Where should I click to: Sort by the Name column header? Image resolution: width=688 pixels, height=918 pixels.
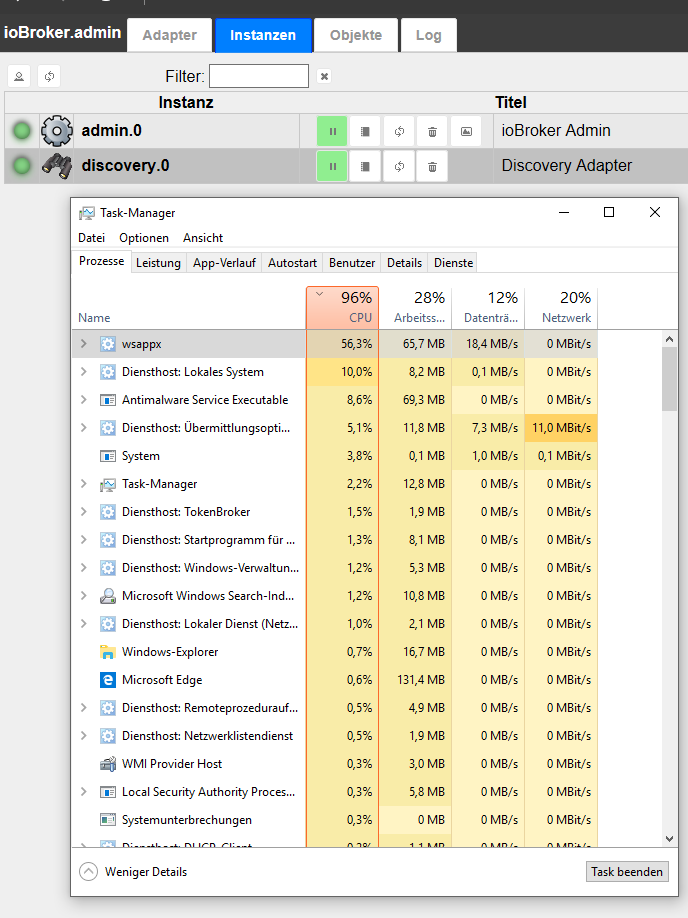[x=189, y=307]
